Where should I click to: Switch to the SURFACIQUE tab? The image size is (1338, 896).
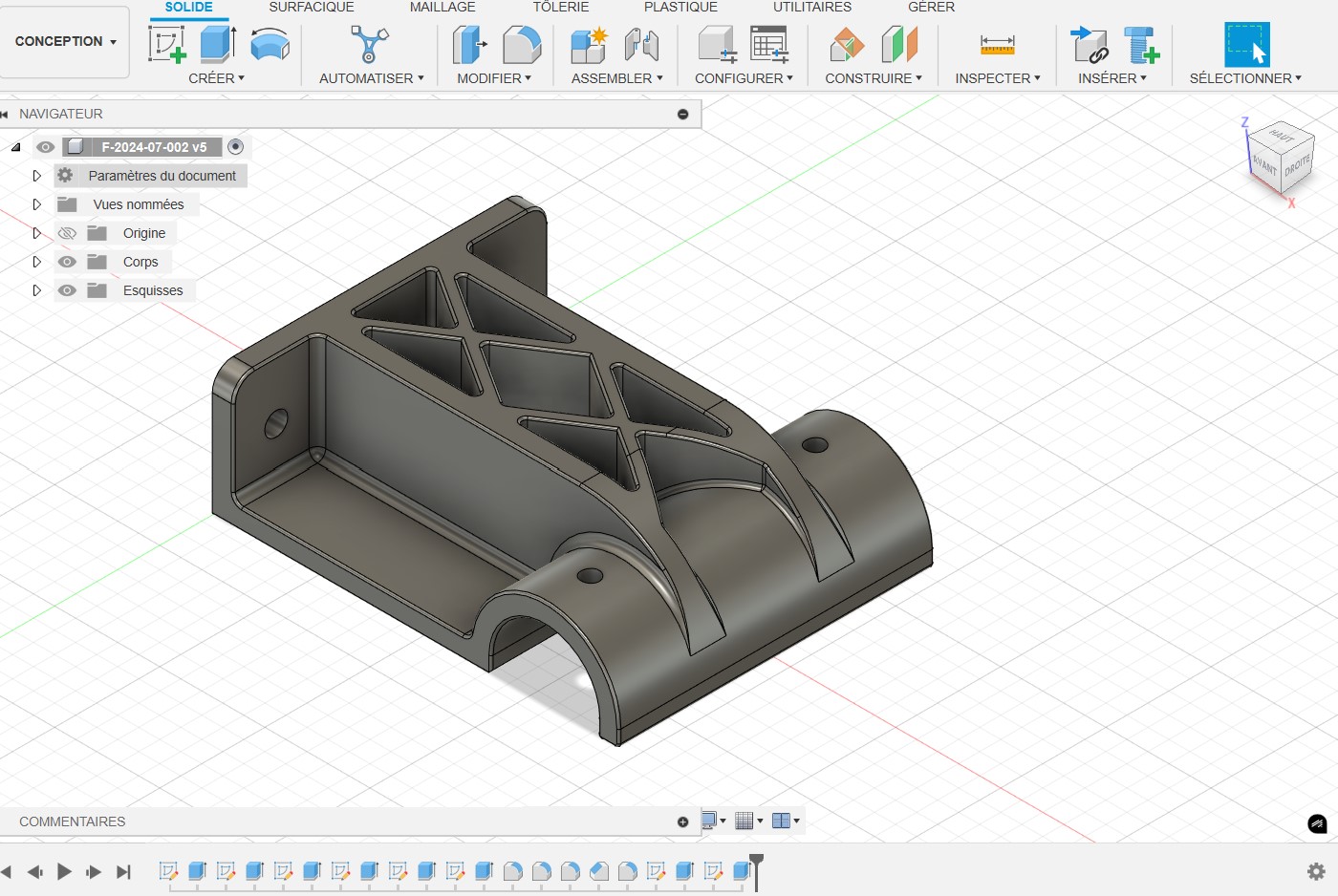312,7
